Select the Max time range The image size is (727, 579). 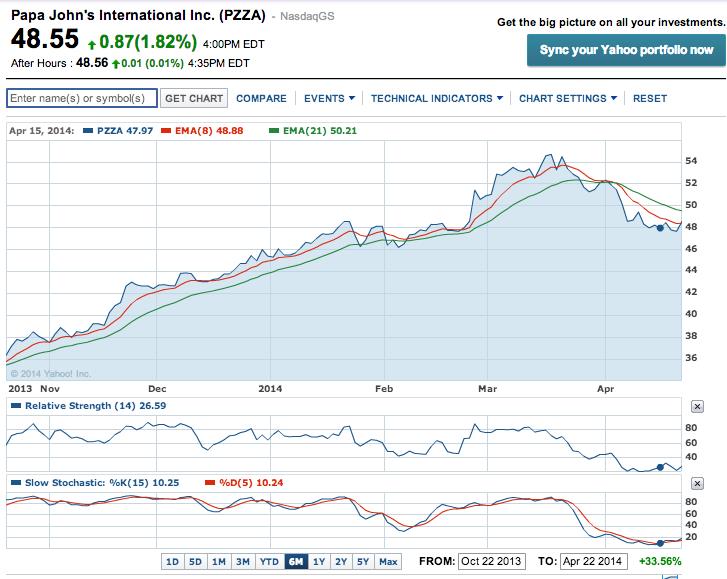(x=388, y=561)
